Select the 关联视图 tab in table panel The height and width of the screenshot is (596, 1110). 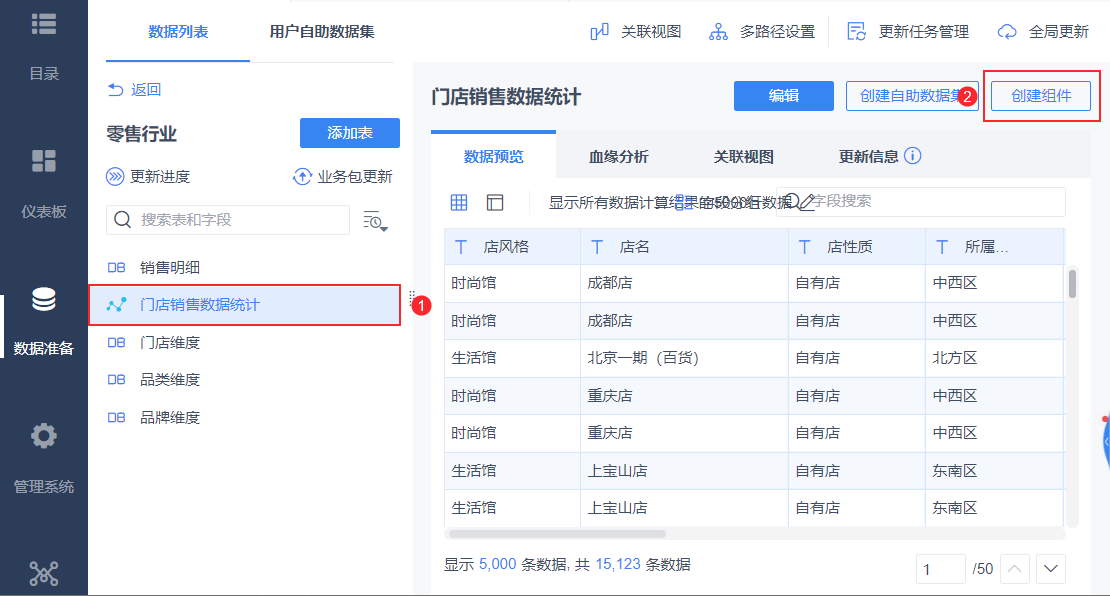click(743, 156)
